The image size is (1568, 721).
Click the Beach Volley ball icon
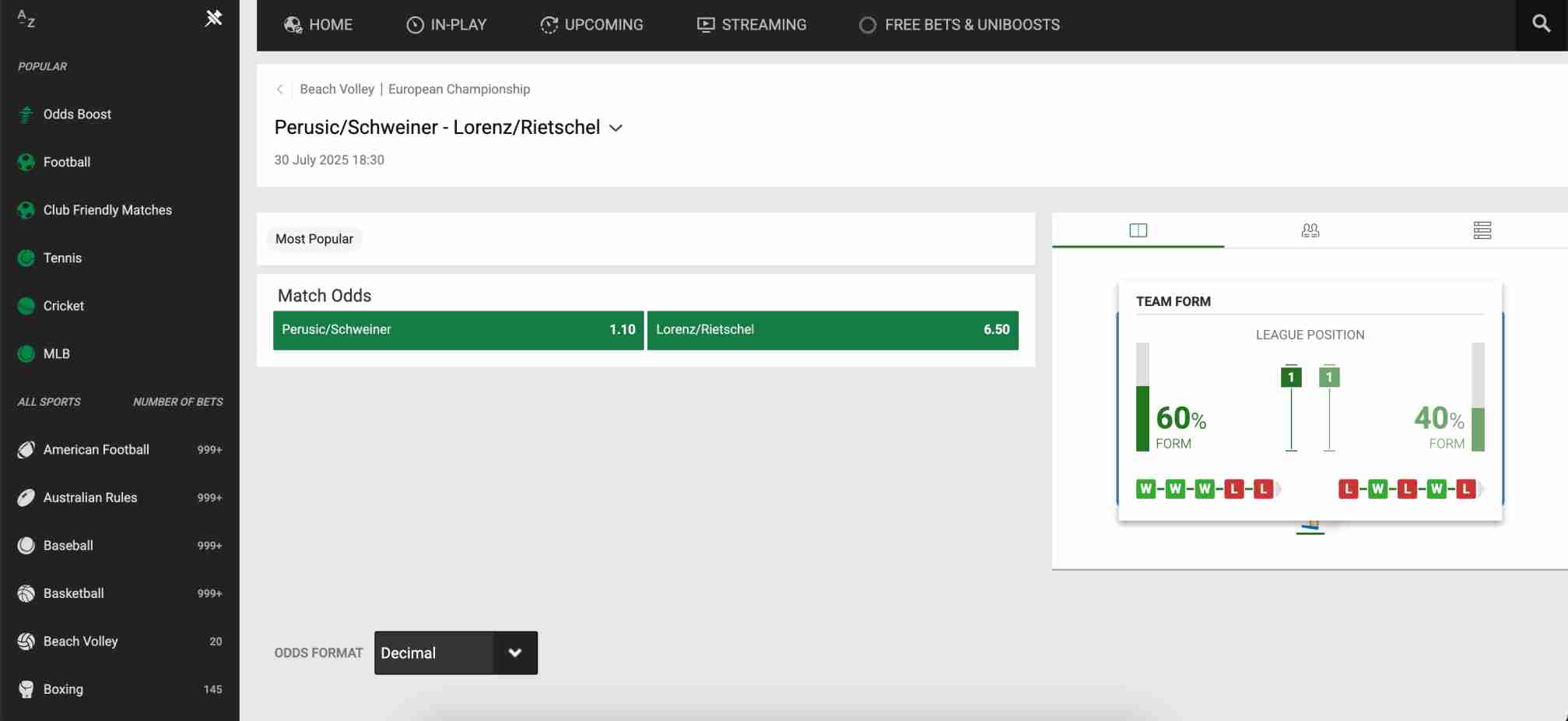click(26, 641)
